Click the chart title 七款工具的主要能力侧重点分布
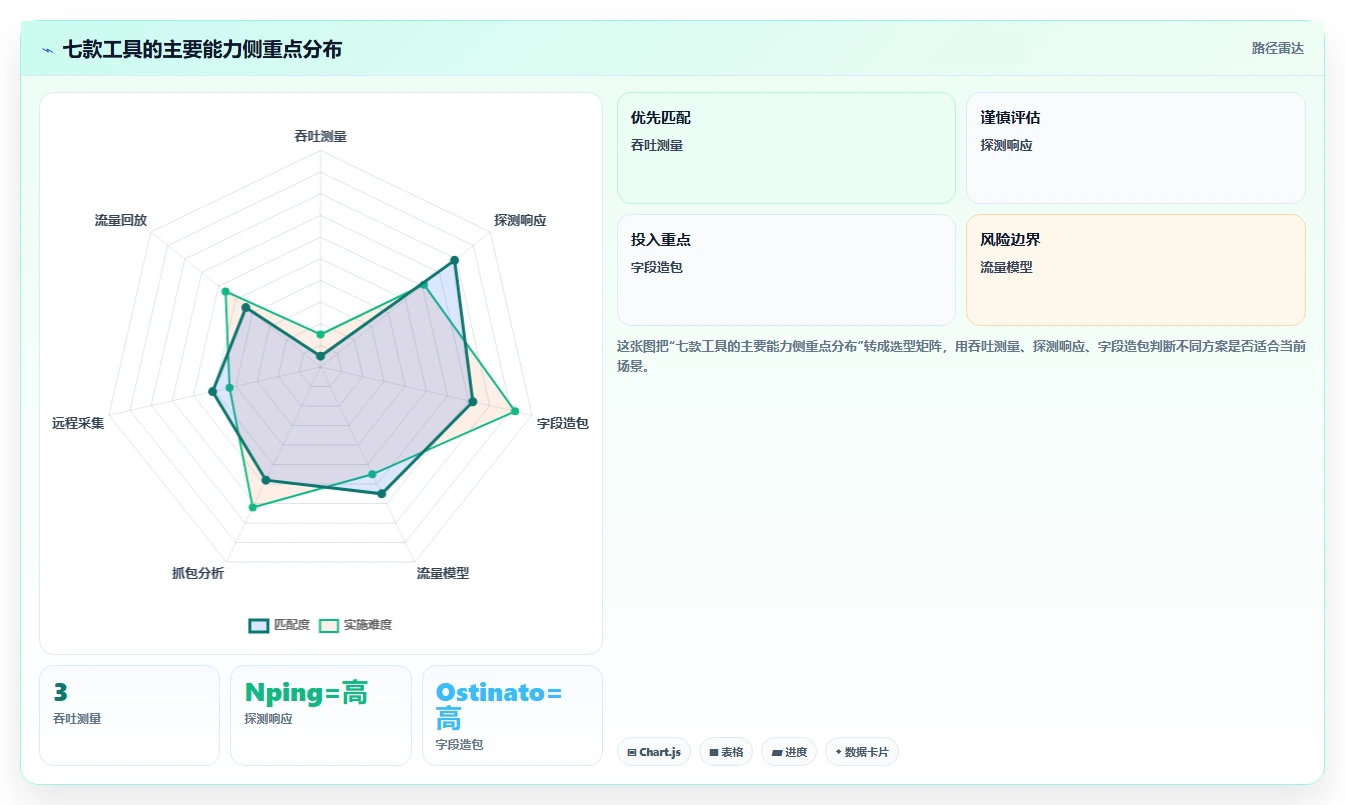The height and width of the screenshot is (805, 1345). point(202,49)
